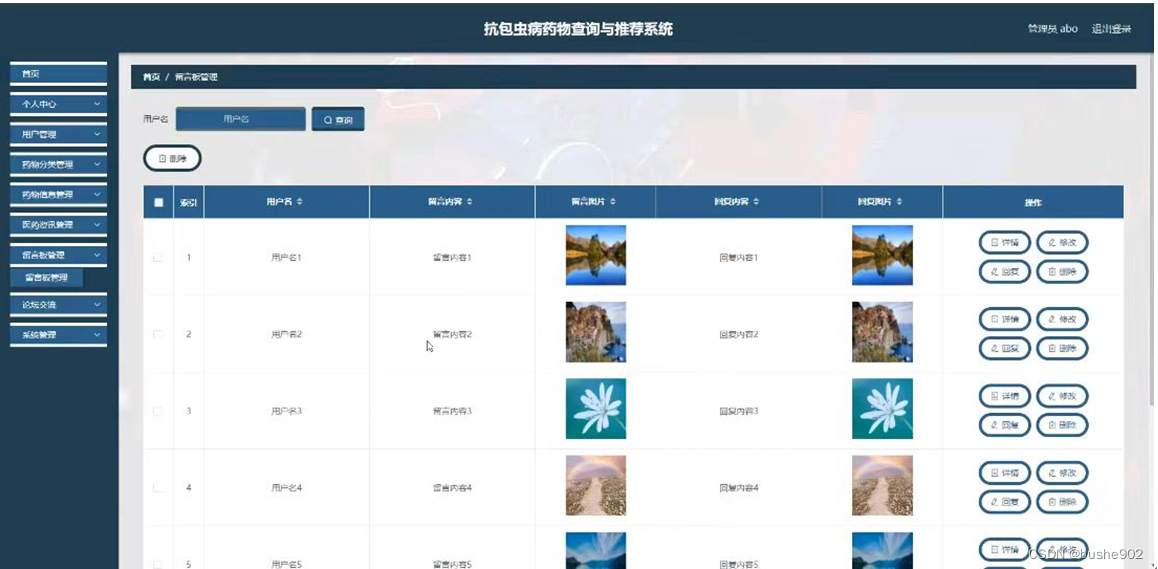Expand the 药物分类管理 sidebar menu
This screenshot has height=569, width=1158.
tap(58, 165)
